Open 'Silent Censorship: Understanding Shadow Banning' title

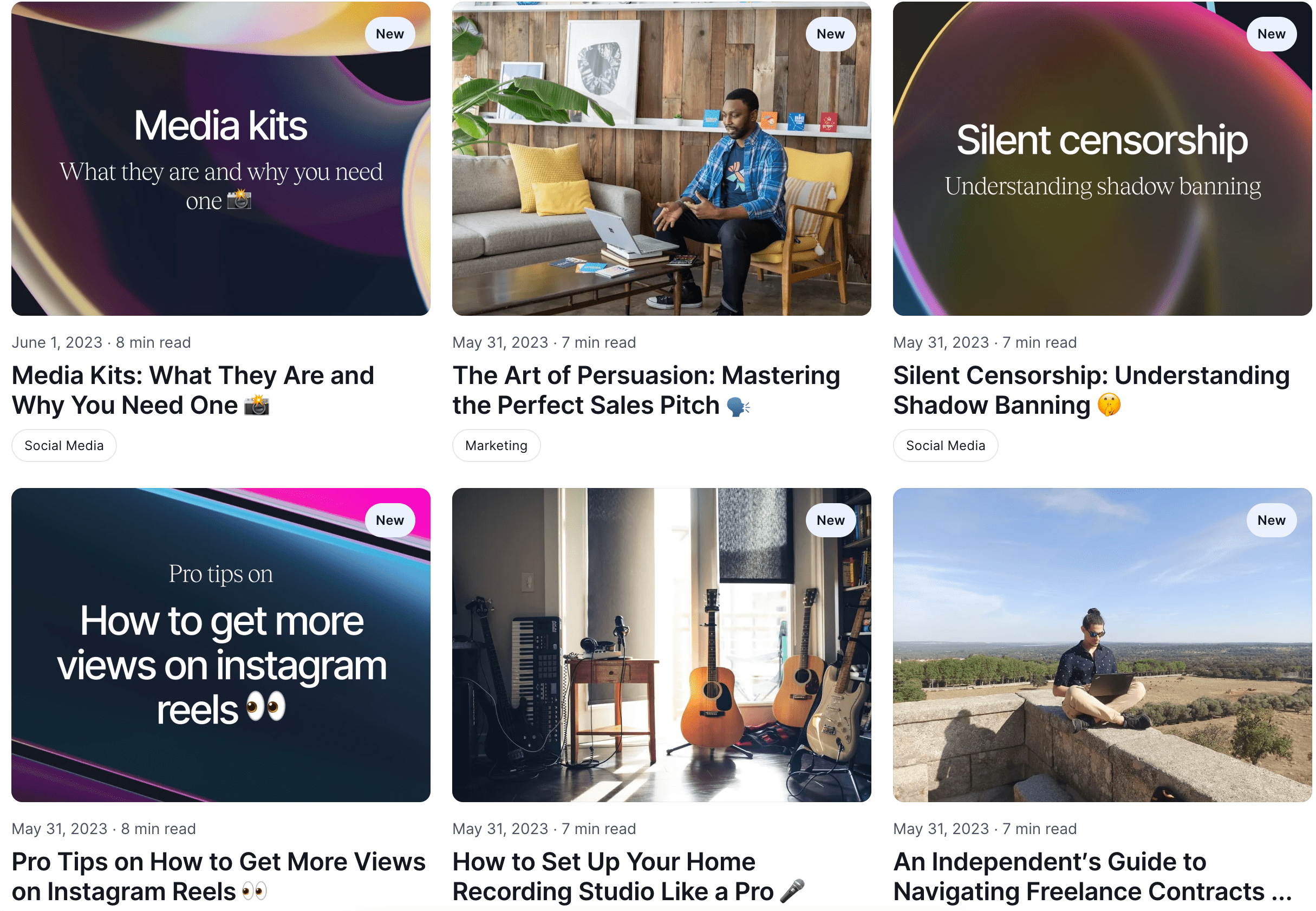click(x=1091, y=391)
